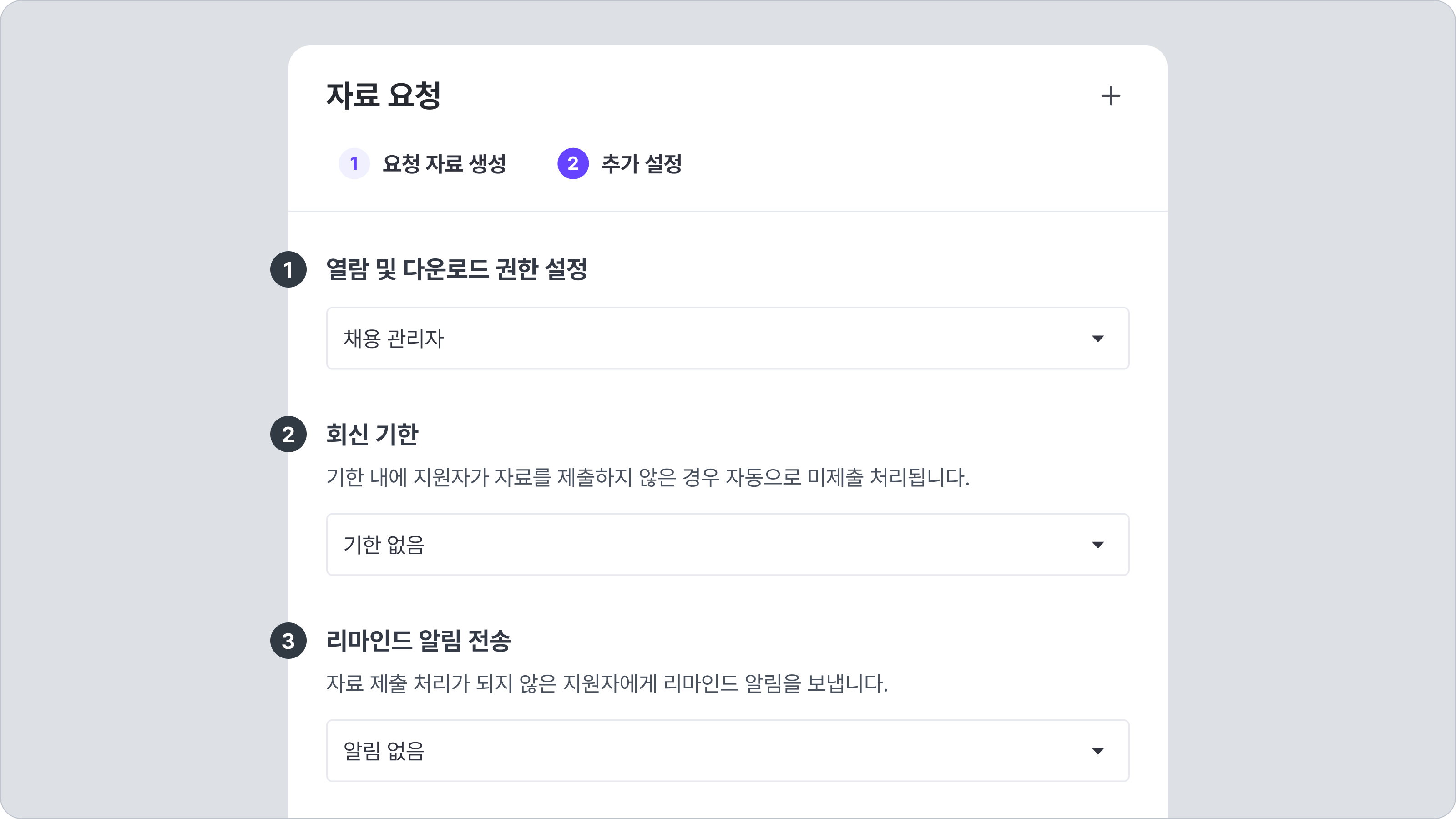Open the 알림 없음 reminder dropdown

(727, 751)
